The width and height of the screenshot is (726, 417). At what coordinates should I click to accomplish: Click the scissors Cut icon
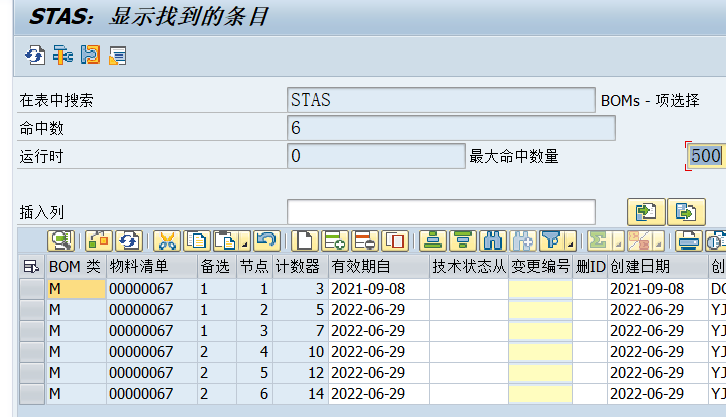tap(167, 241)
